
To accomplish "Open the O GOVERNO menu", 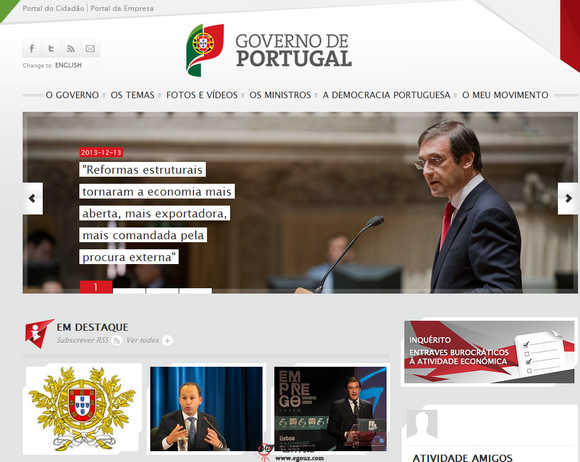I will click(x=72, y=95).
